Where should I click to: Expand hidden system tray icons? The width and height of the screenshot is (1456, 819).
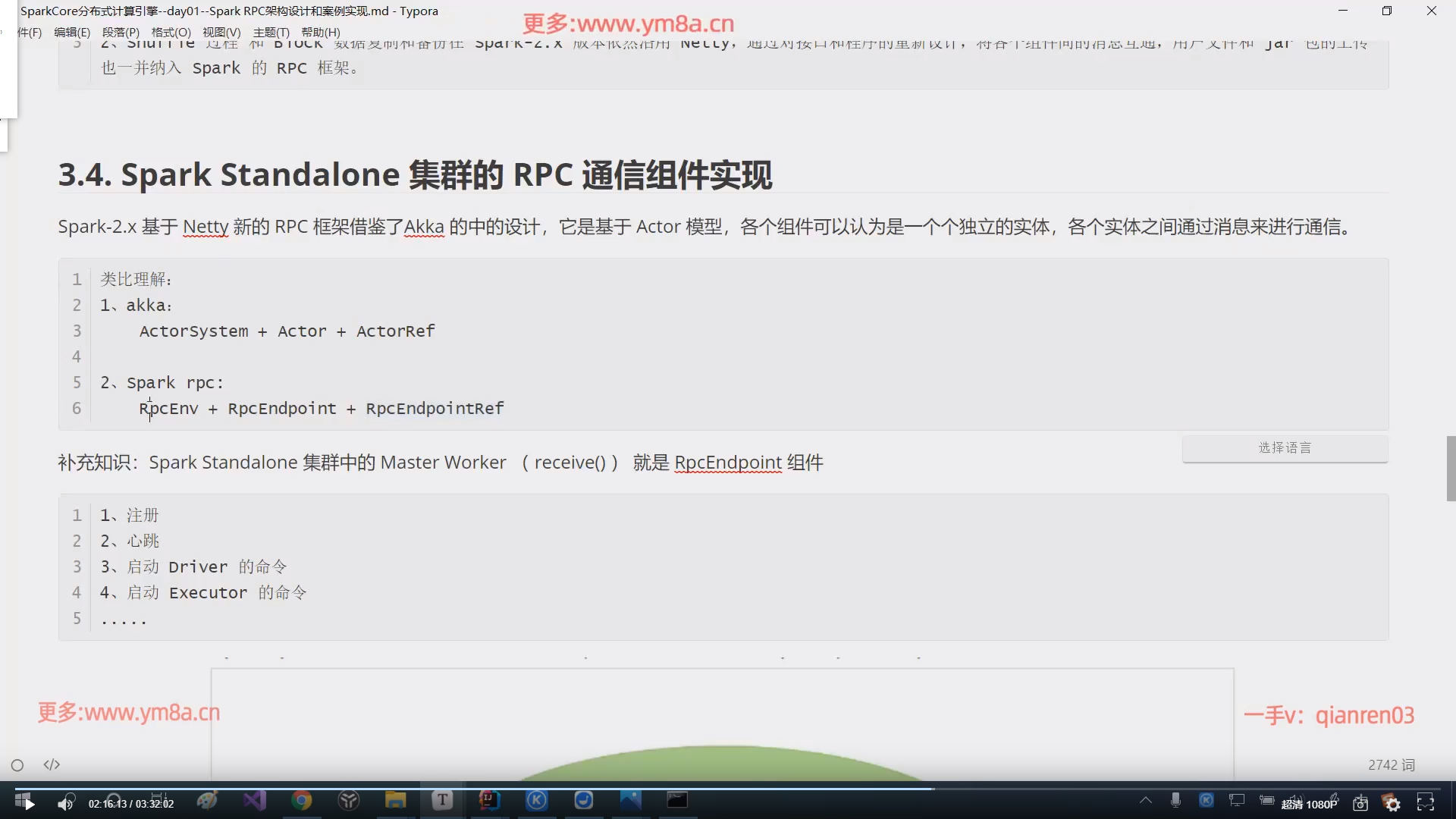[x=1145, y=801]
